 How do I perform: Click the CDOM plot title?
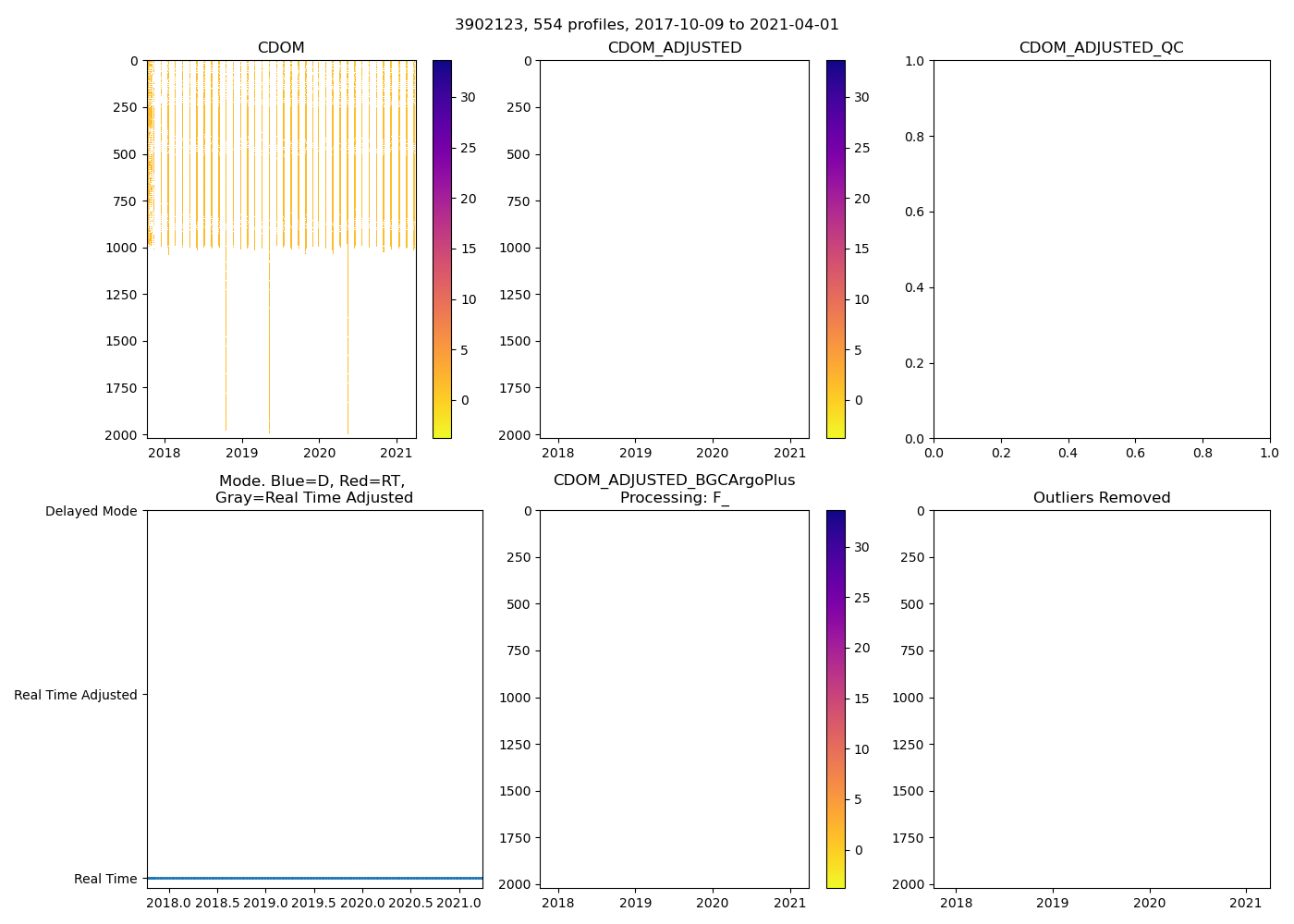click(x=281, y=48)
